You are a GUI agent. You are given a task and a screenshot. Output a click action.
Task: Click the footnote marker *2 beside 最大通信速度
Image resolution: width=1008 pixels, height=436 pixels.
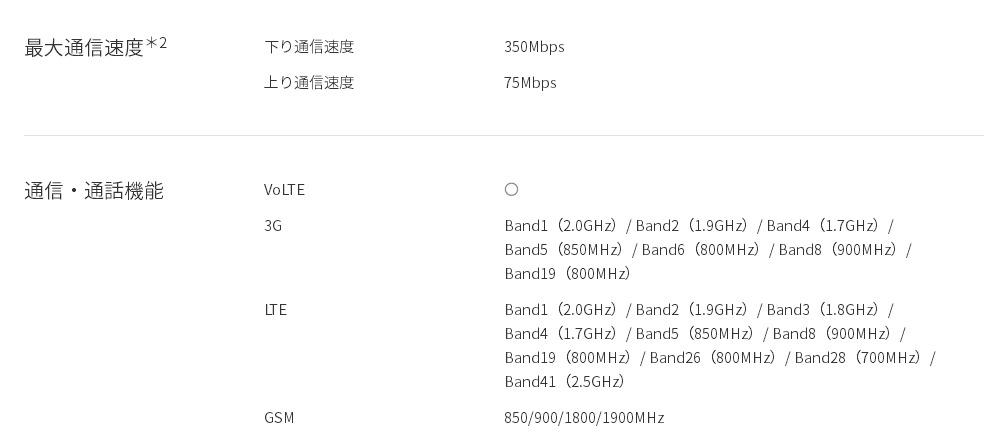tap(157, 43)
